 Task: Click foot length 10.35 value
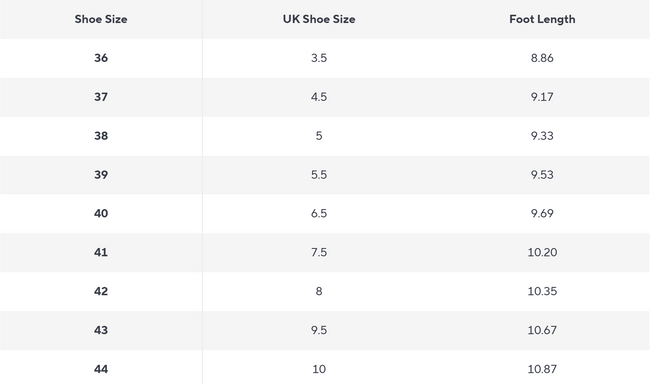point(542,292)
